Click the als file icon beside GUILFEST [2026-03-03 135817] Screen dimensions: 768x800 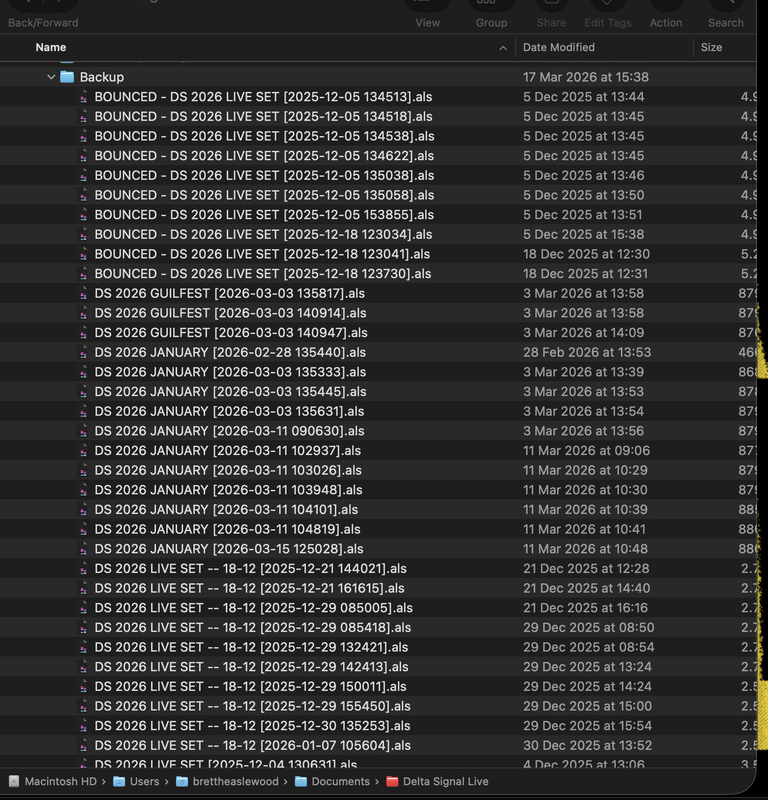(x=83, y=293)
